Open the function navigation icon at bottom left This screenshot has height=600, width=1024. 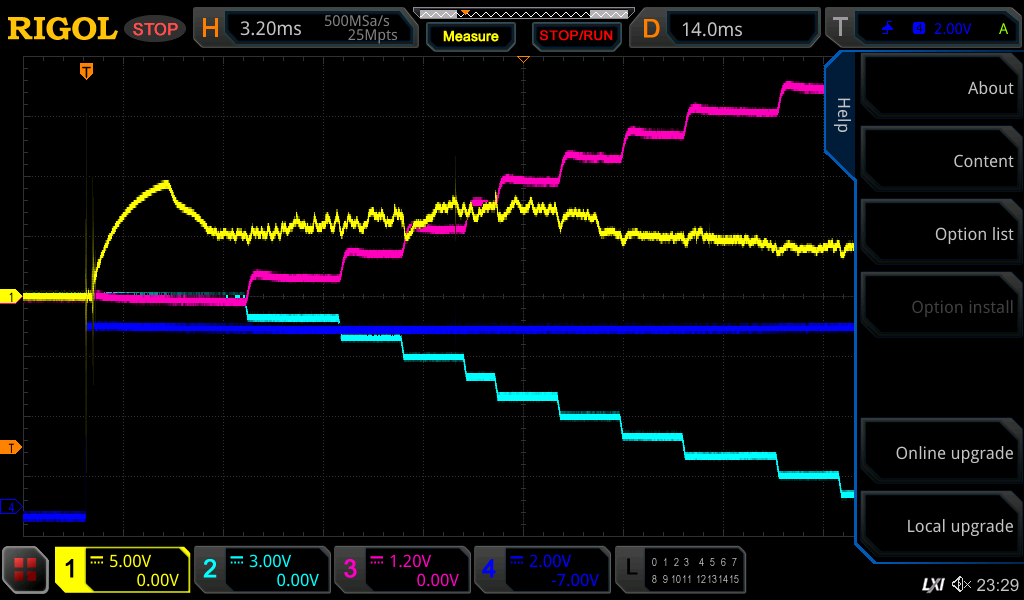click(x=25, y=570)
